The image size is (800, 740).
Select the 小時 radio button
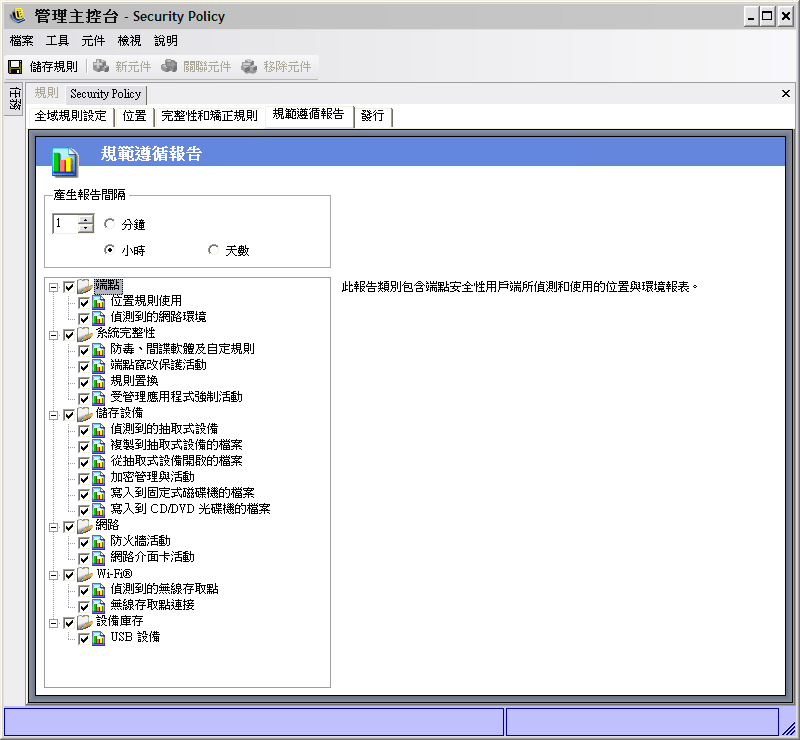[109, 250]
